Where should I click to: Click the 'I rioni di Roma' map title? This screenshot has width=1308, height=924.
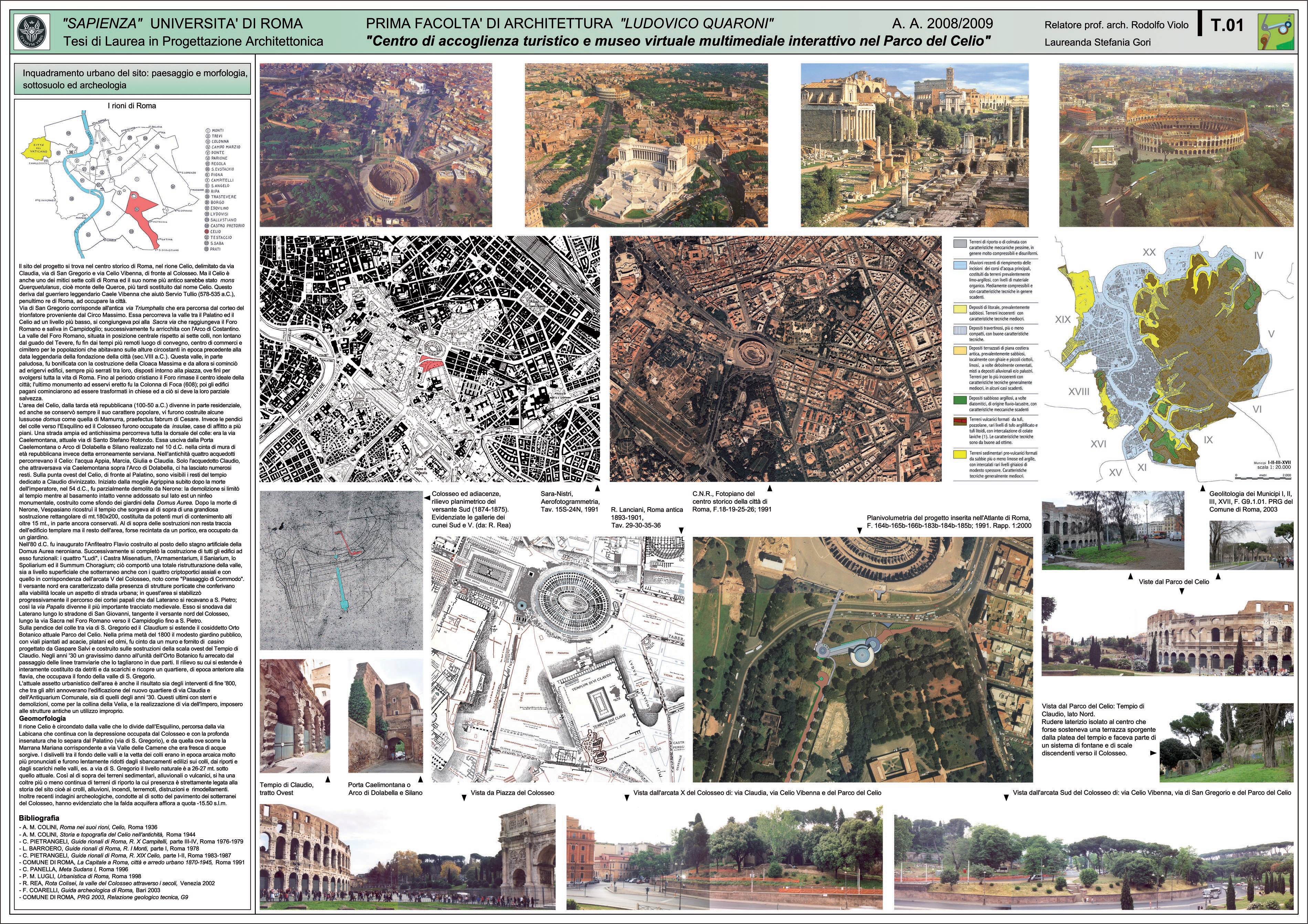131,106
